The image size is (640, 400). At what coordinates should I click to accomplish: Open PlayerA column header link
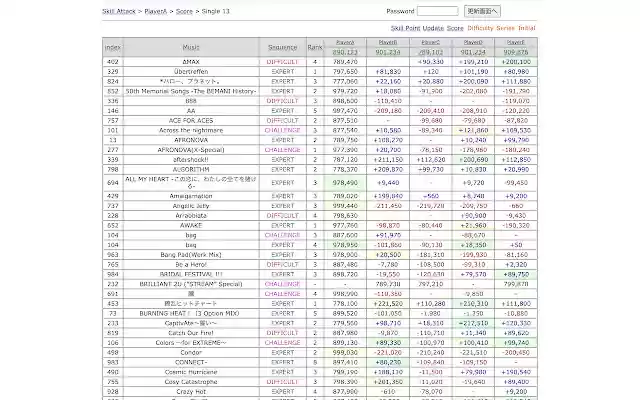coord(345,42)
